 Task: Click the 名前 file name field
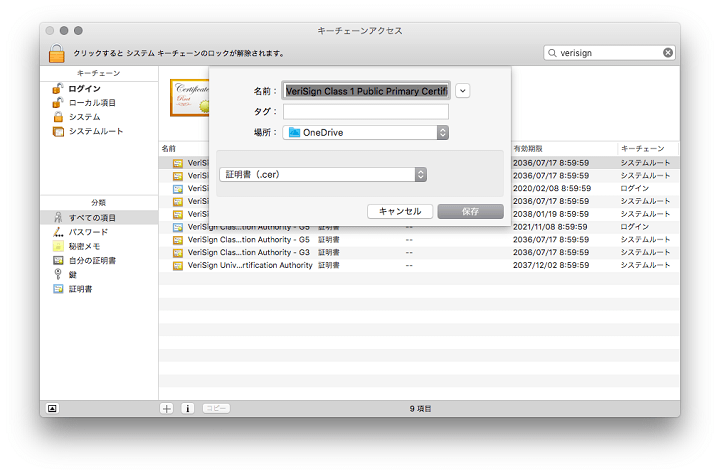coord(366,91)
